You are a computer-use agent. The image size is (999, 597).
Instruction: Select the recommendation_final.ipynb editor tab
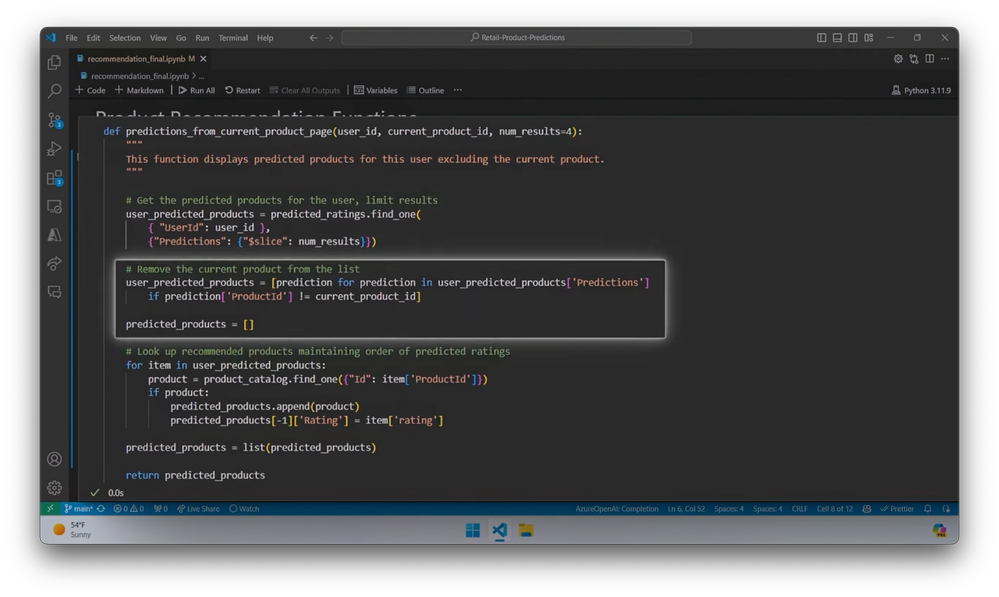136,59
